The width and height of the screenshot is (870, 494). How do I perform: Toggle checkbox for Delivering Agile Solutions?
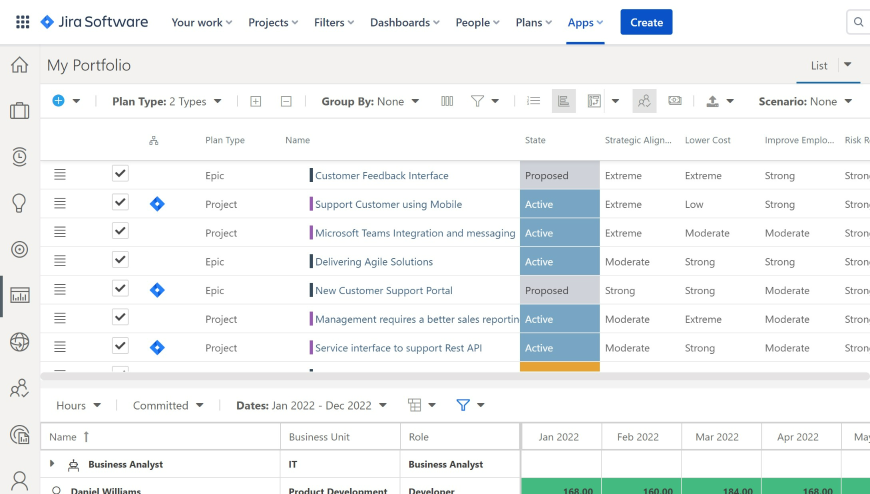click(120, 260)
